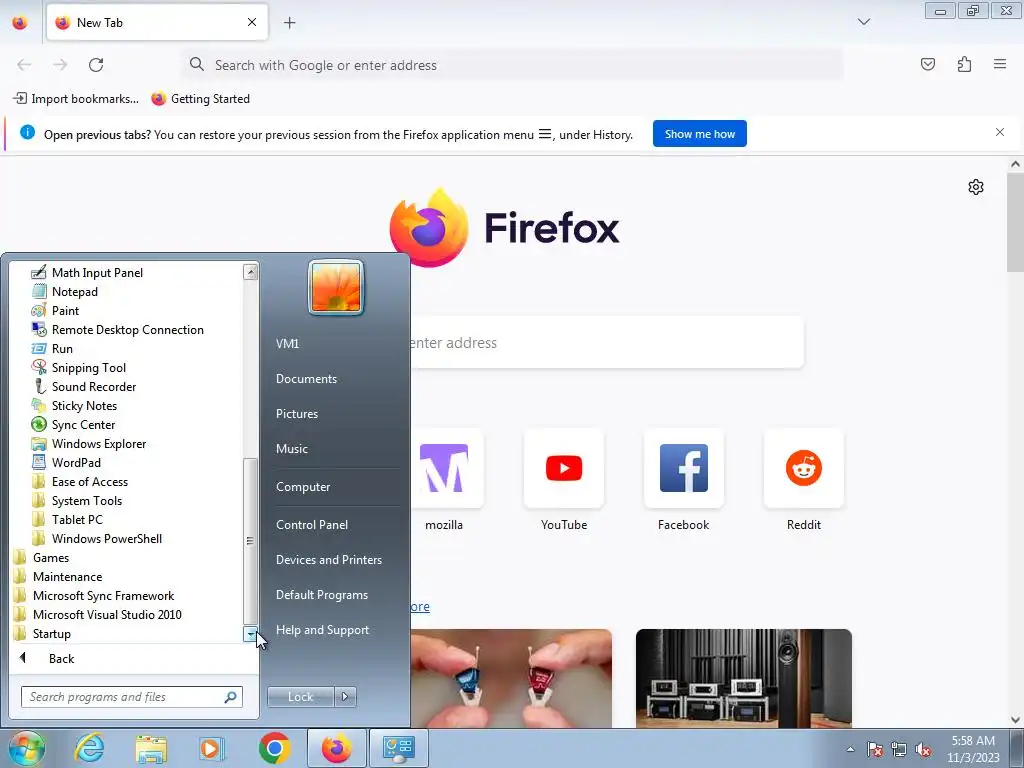1024x768 pixels.
Task: Click the user account picture
Action: [336, 287]
